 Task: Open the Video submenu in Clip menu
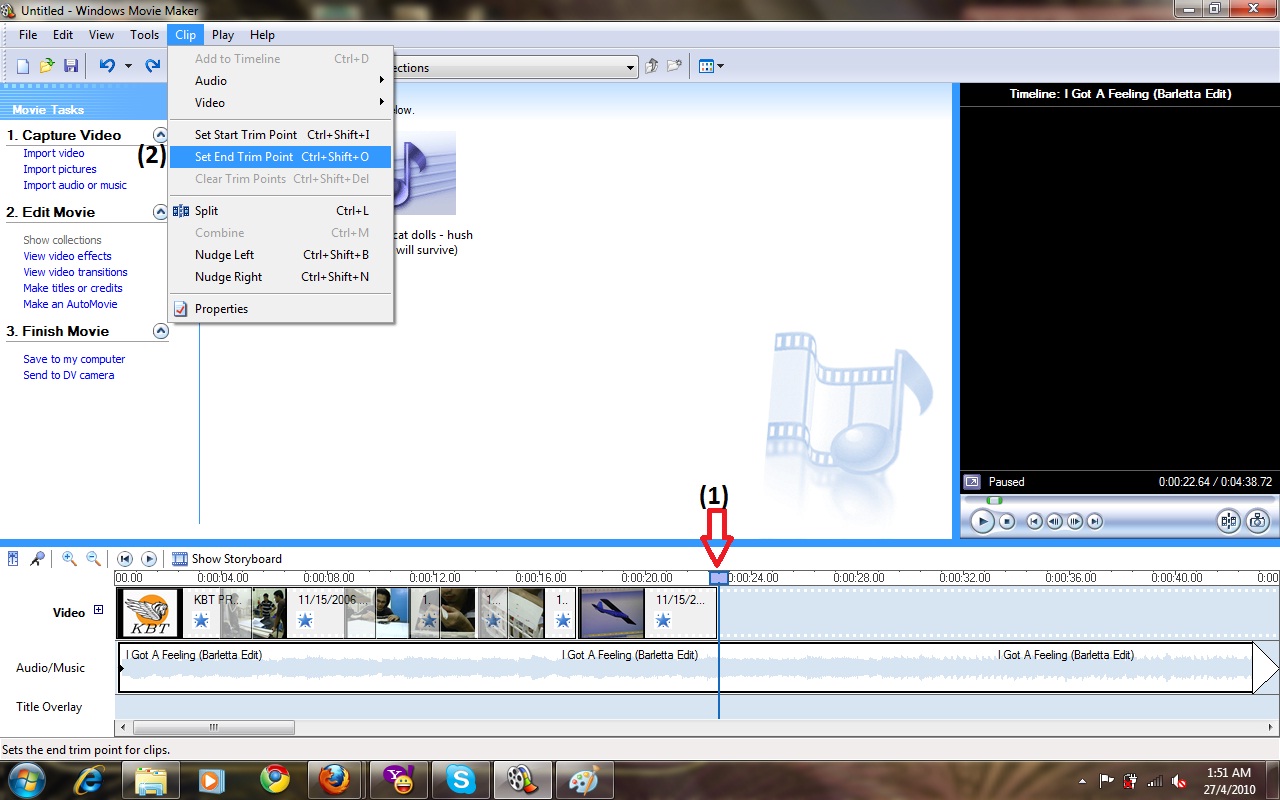(280, 103)
